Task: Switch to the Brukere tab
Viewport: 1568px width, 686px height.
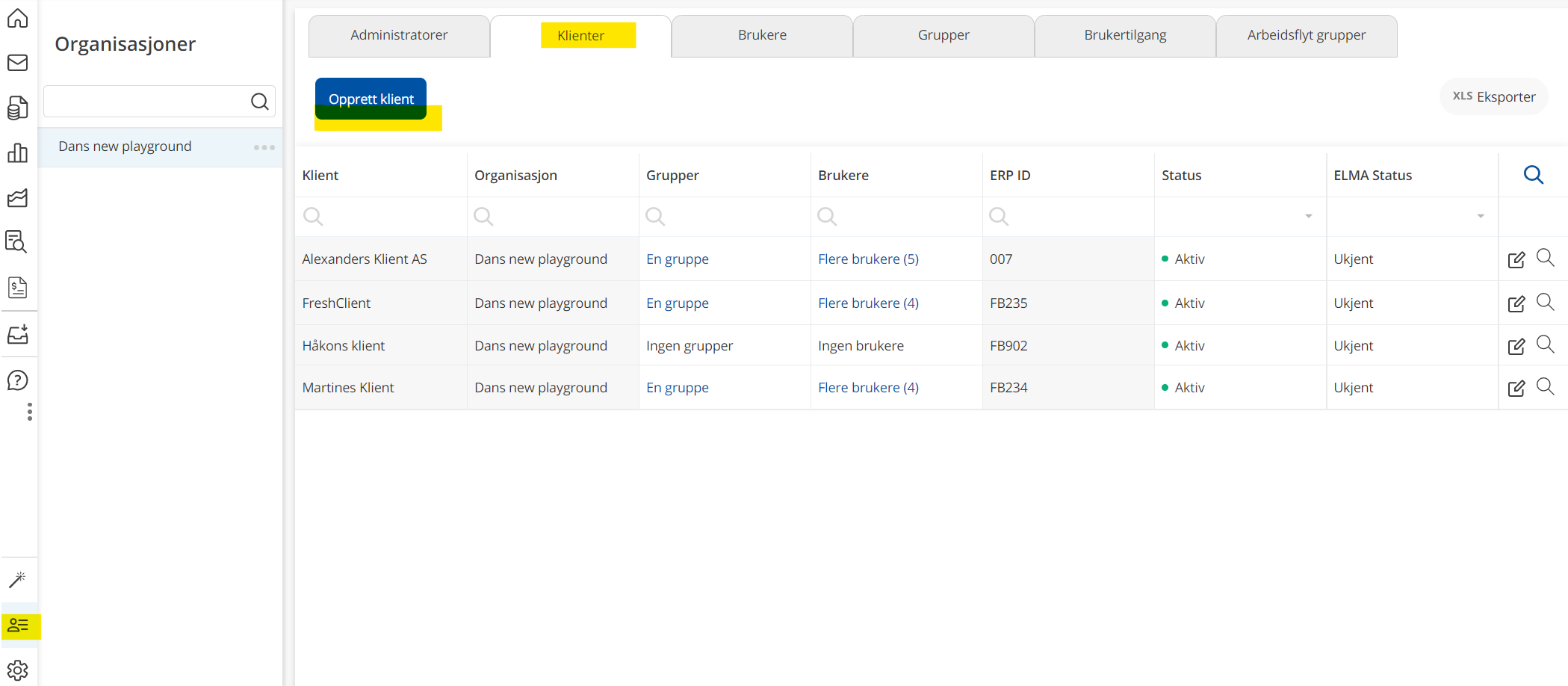Action: [762, 36]
